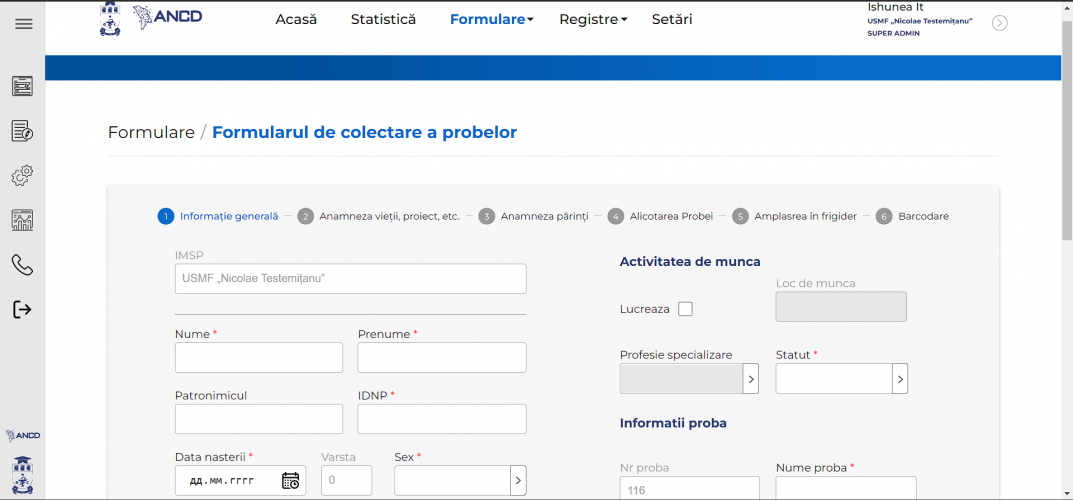
Task: Expand the Sex dropdown arrow
Action: pos(518,480)
